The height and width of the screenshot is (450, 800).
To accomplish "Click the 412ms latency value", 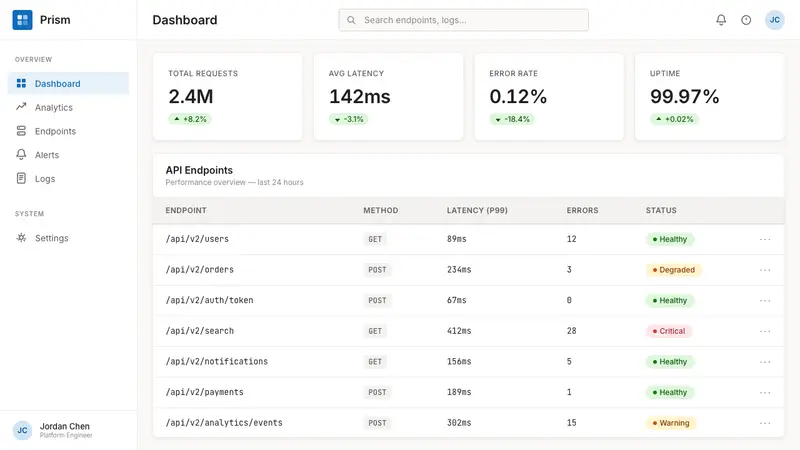I will coord(459,331).
